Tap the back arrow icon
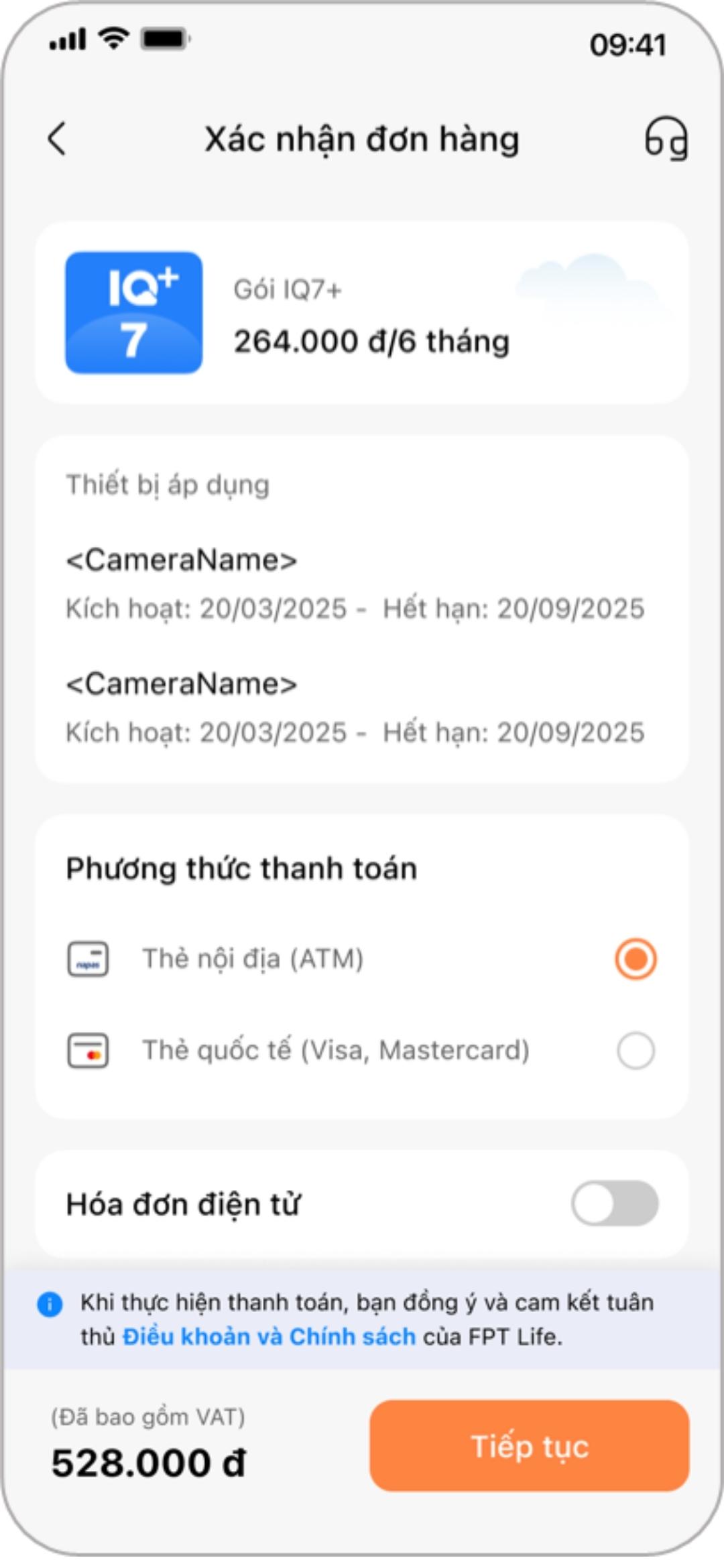This screenshot has width=724, height=1568. pos(58,139)
